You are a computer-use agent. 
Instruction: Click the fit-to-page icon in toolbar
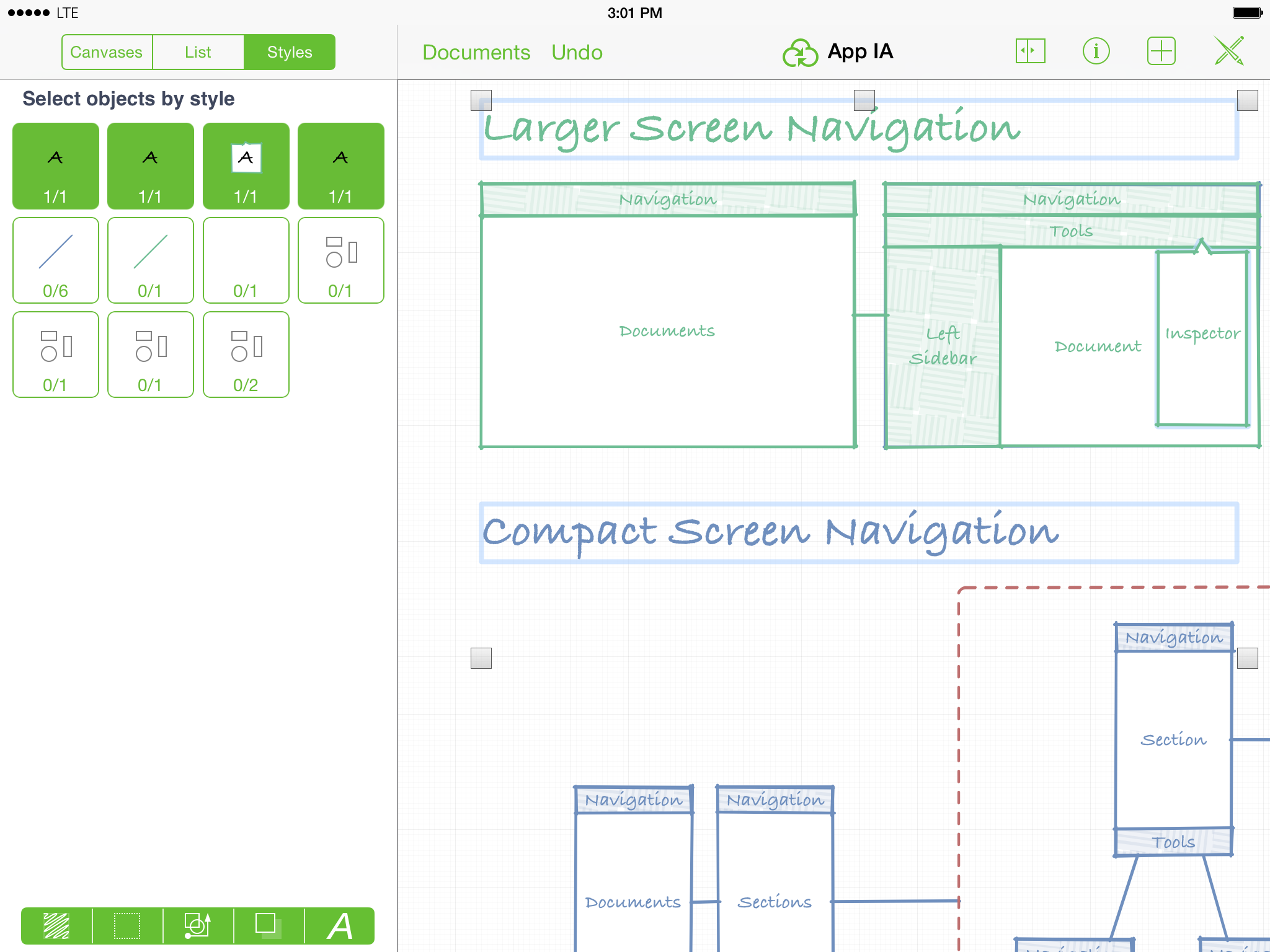tap(1028, 52)
